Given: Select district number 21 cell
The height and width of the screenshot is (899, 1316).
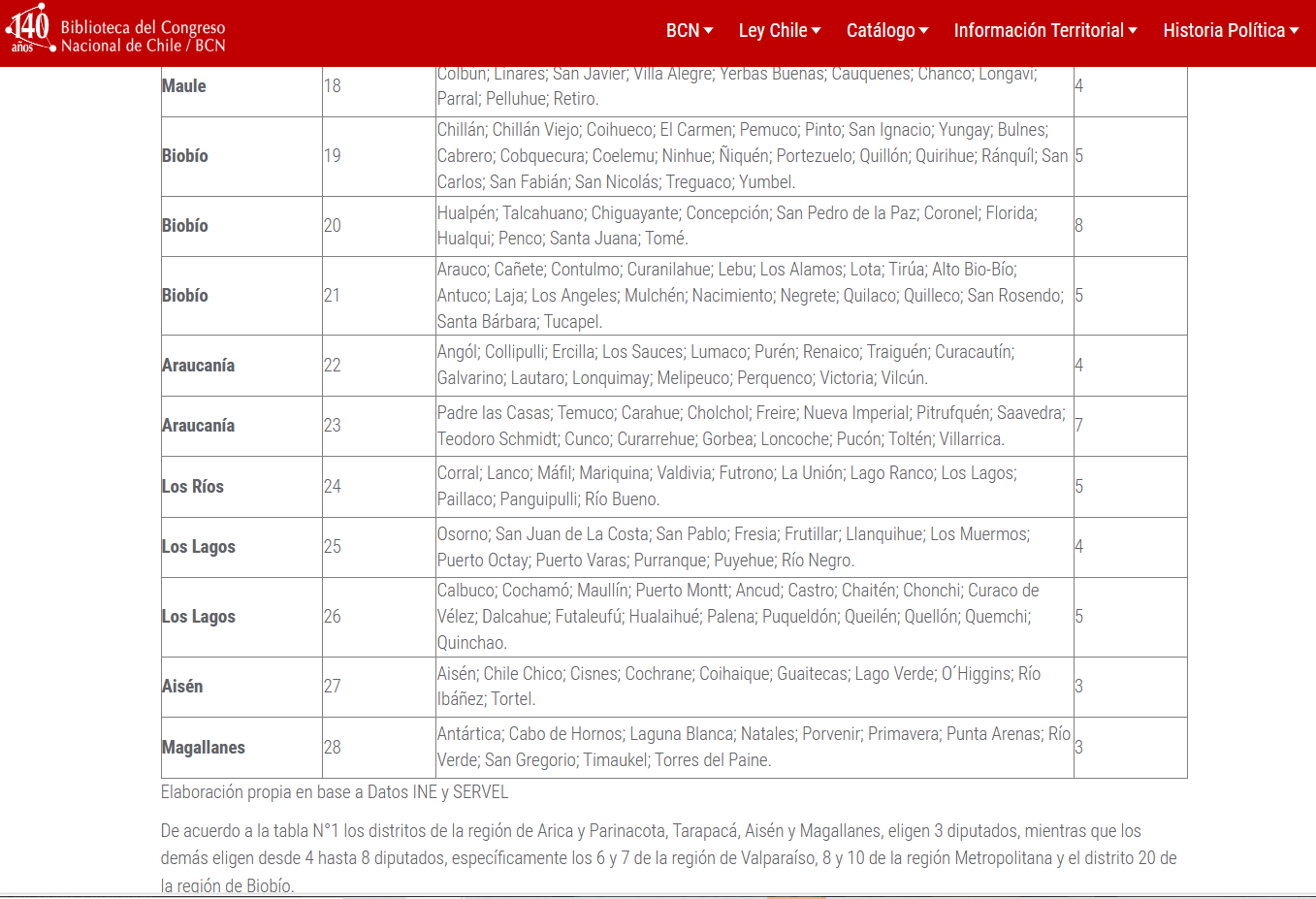Looking at the screenshot, I should point(379,296).
